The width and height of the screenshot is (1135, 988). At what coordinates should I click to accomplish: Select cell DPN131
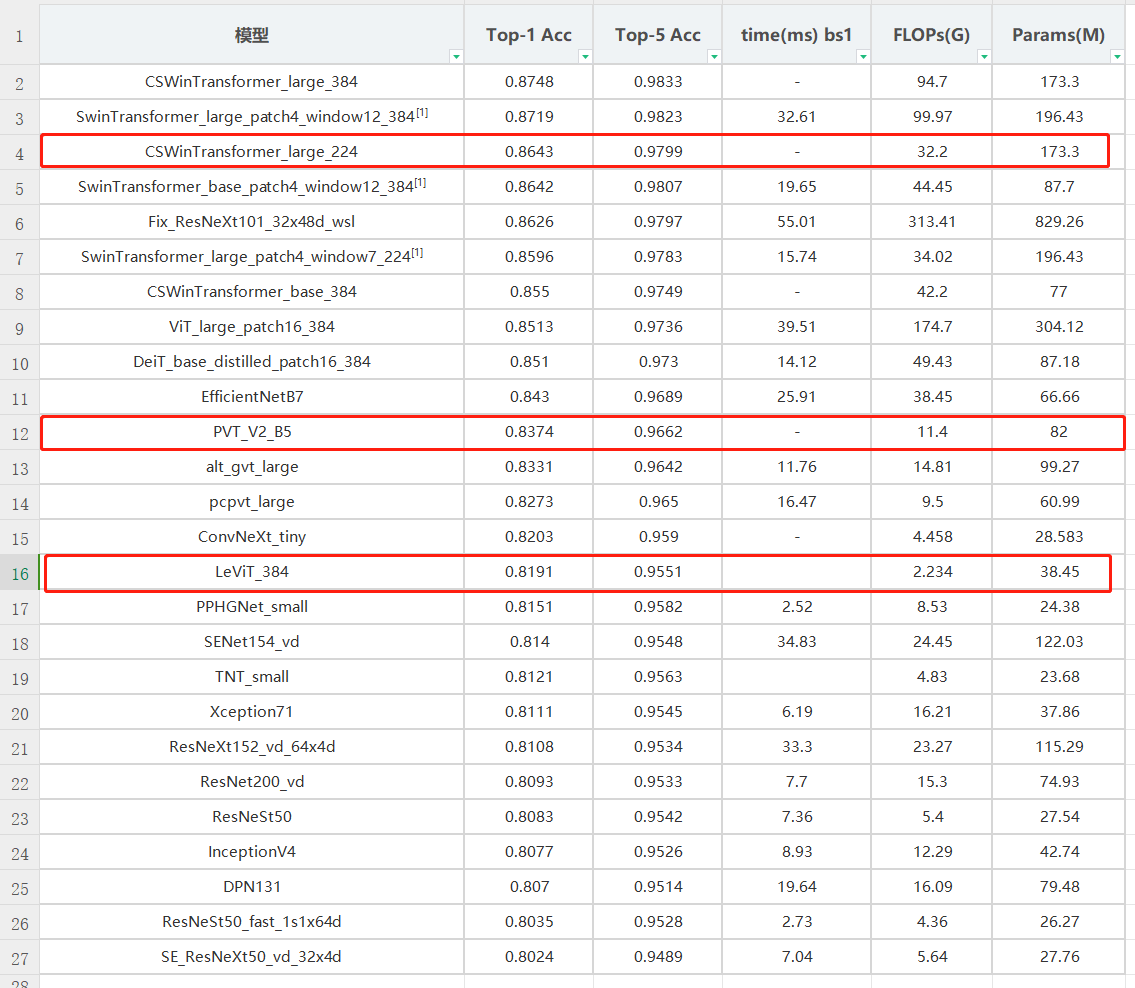click(252, 887)
